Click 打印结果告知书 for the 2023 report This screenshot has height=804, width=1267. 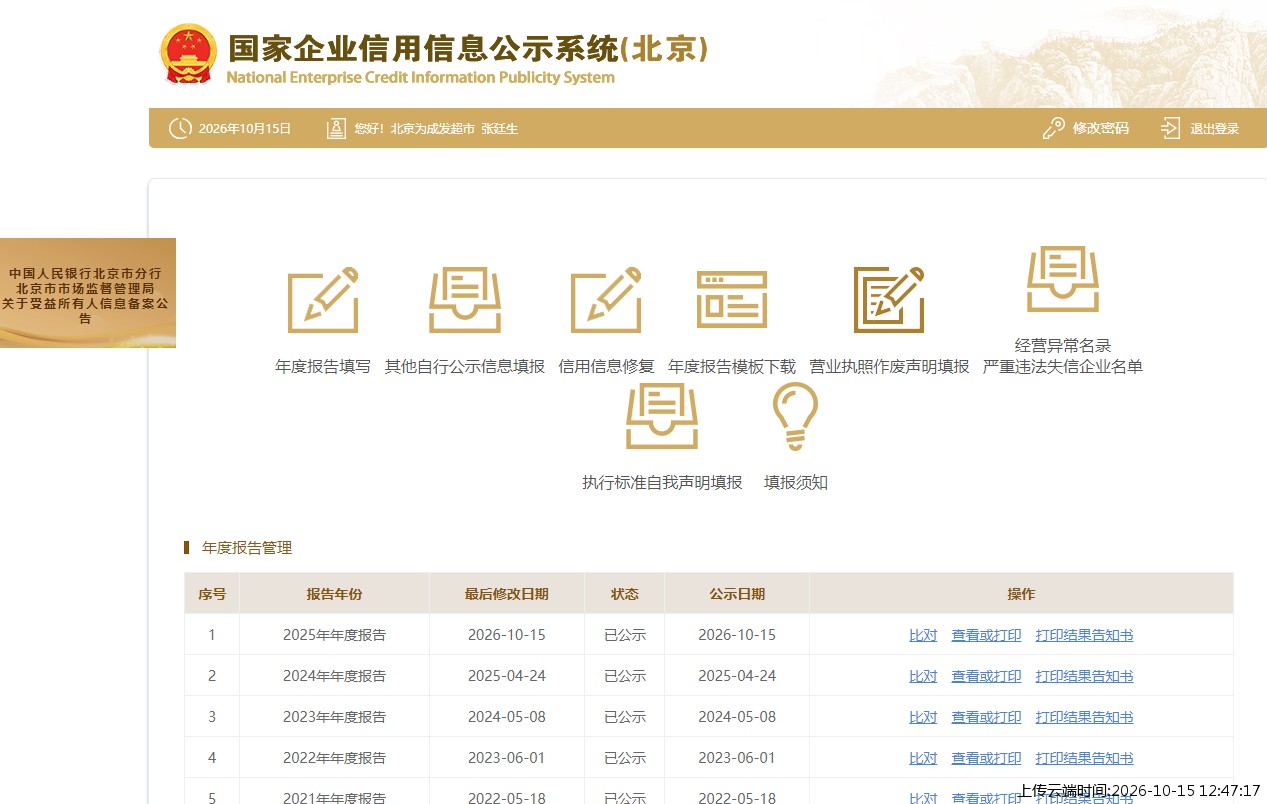(1084, 717)
